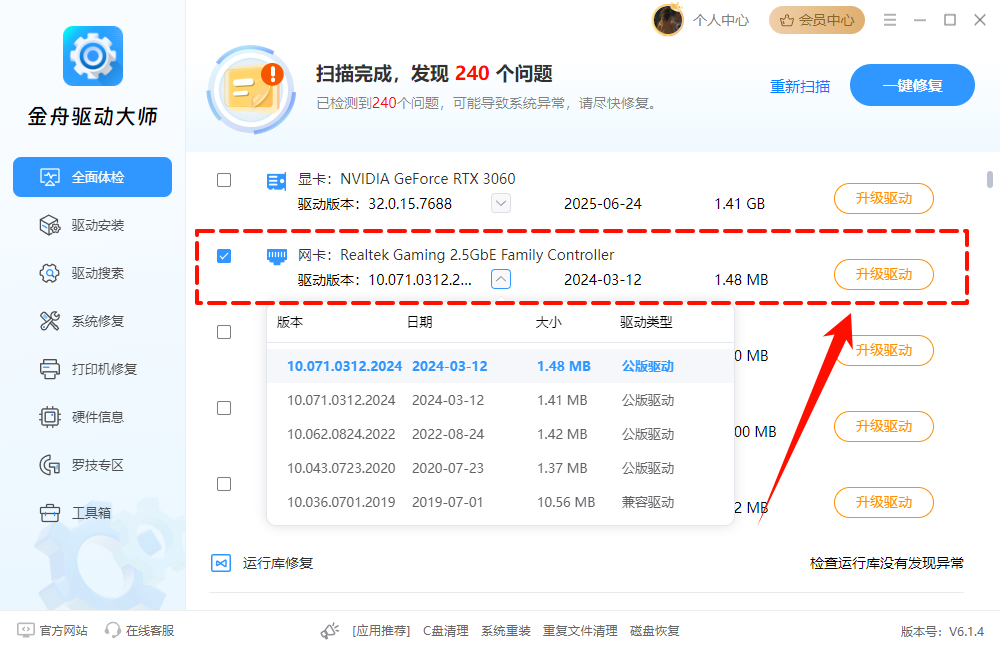This screenshot has height=650, width=1000.
Task: Open 个人中心
Action: click(721, 20)
